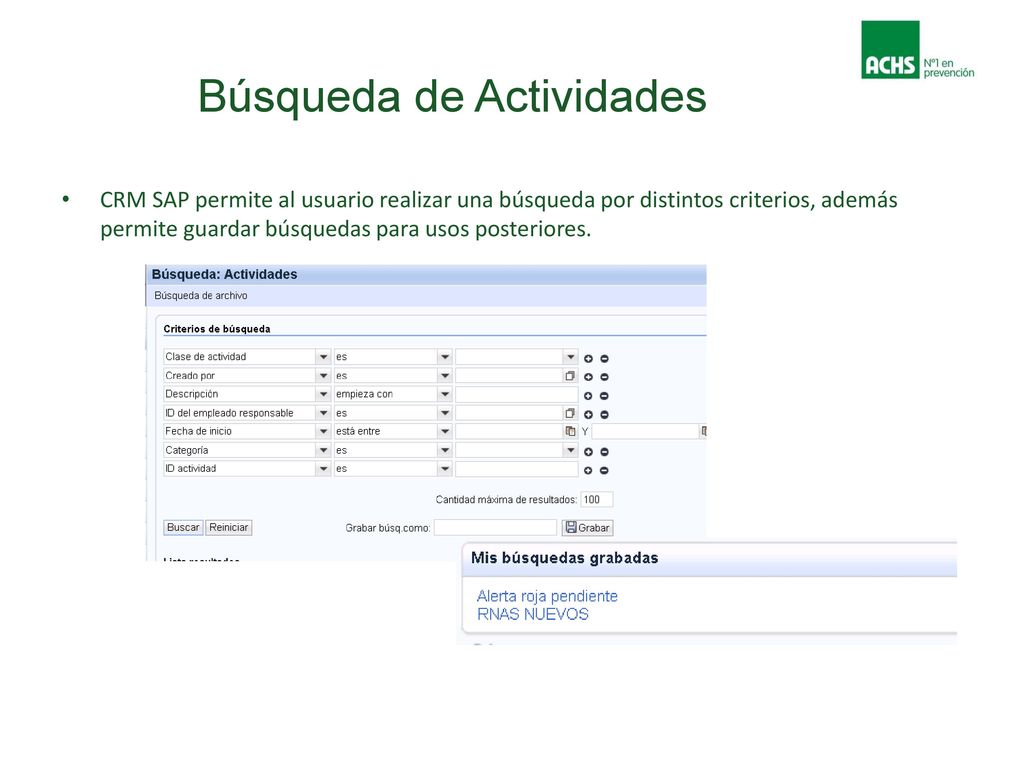Image resolution: width=1024 pixels, height=768 pixels.
Task: Click the Fecha de inicio start date field
Action: click(509, 431)
